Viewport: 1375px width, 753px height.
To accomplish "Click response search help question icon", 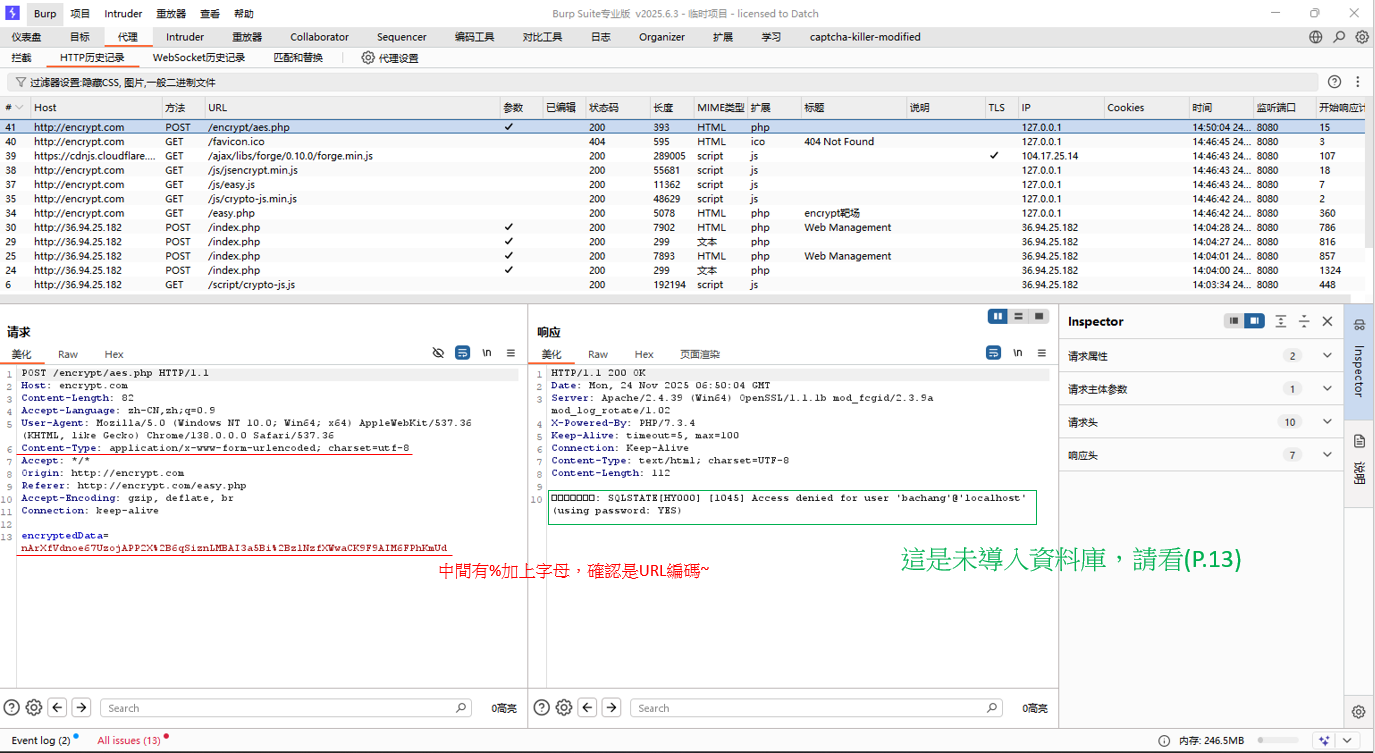I will tap(541, 707).
